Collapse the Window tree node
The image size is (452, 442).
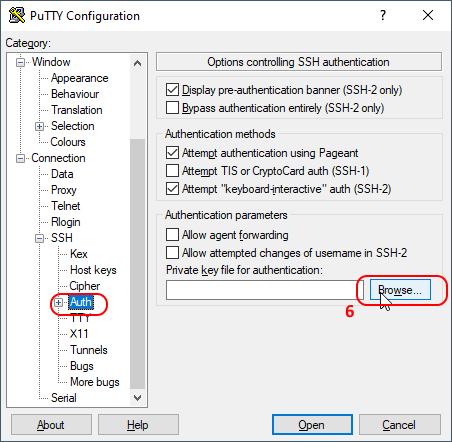[21, 62]
